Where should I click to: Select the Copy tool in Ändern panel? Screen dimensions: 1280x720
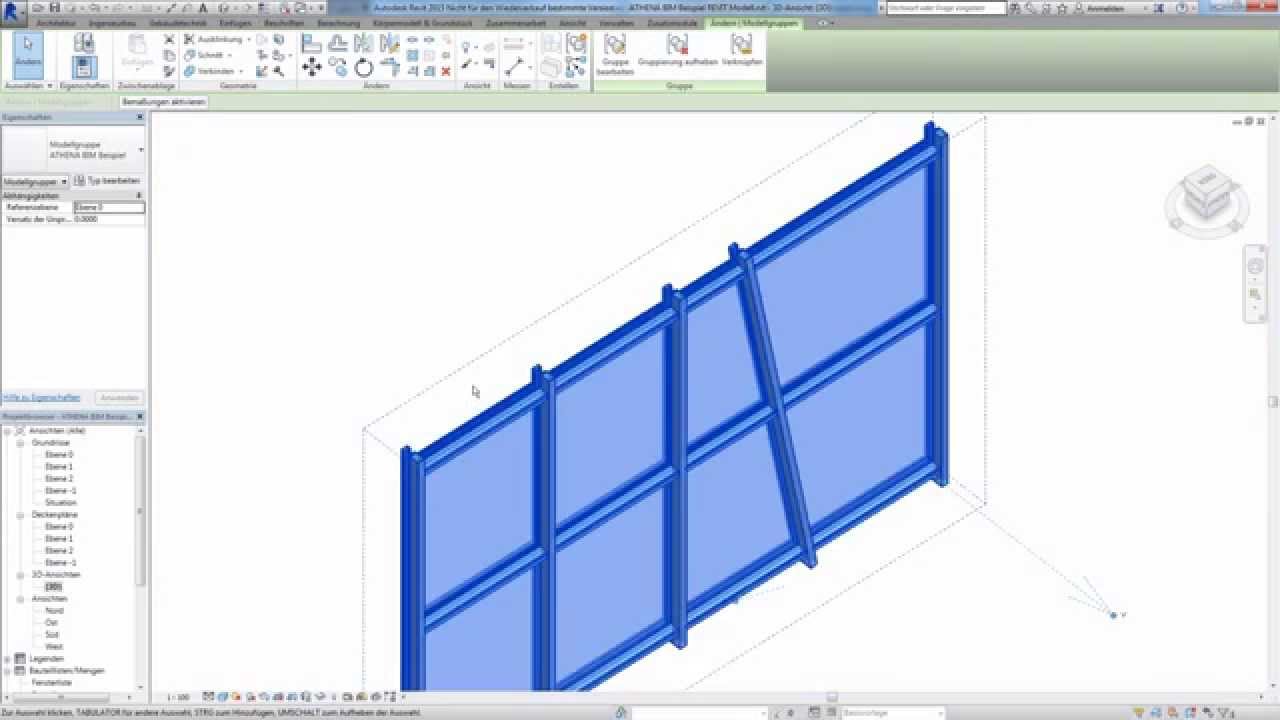pyautogui.click(x=338, y=67)
